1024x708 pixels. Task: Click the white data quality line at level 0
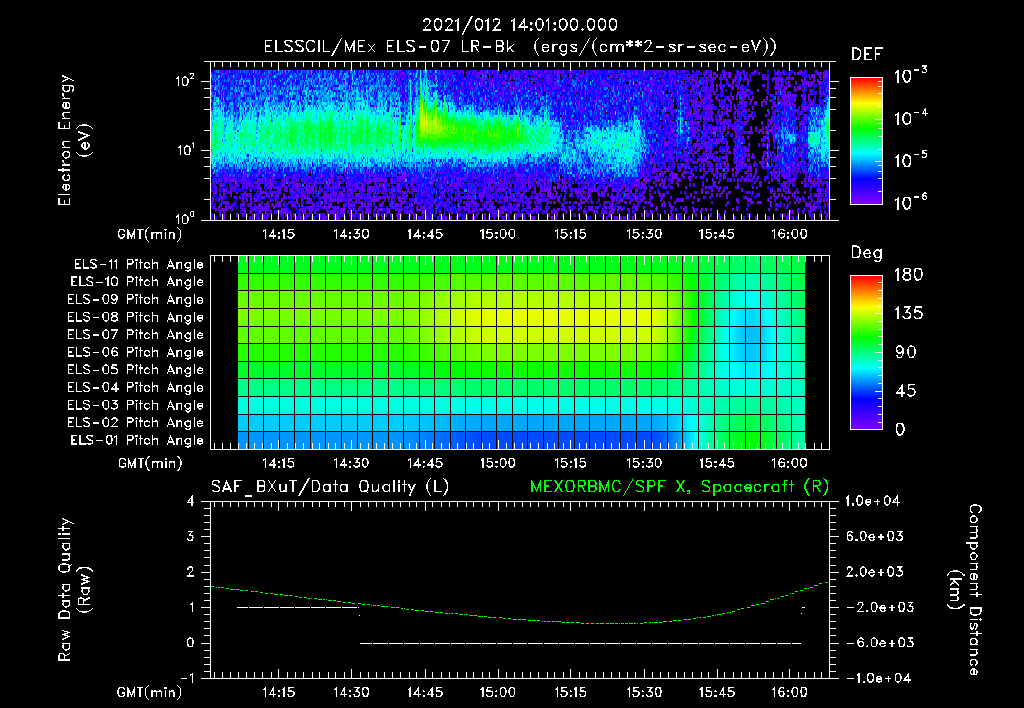[x=581, y=643]
